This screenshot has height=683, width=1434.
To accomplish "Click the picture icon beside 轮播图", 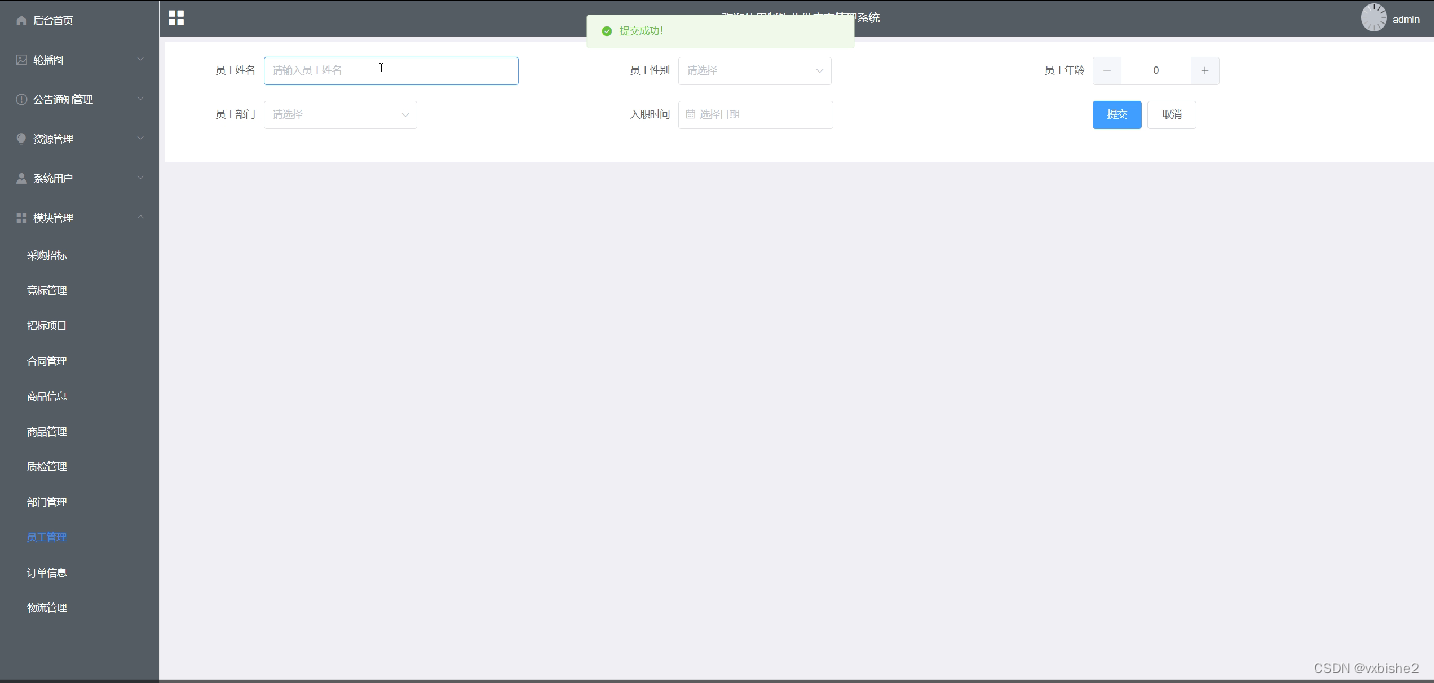I will pyautogui.click(x=22, y=60).
